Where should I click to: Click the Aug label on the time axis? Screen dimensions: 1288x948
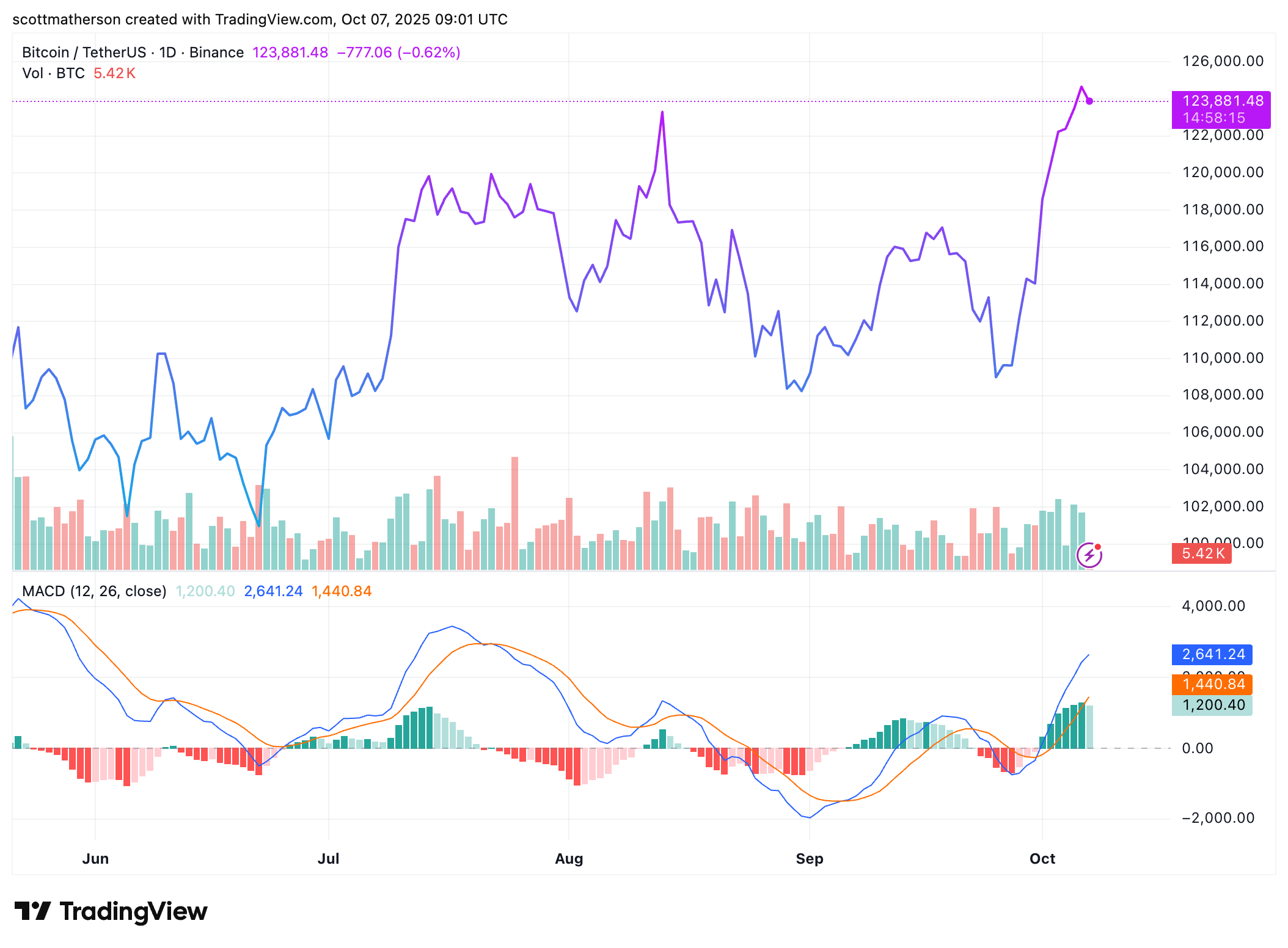tap(569, 859)
